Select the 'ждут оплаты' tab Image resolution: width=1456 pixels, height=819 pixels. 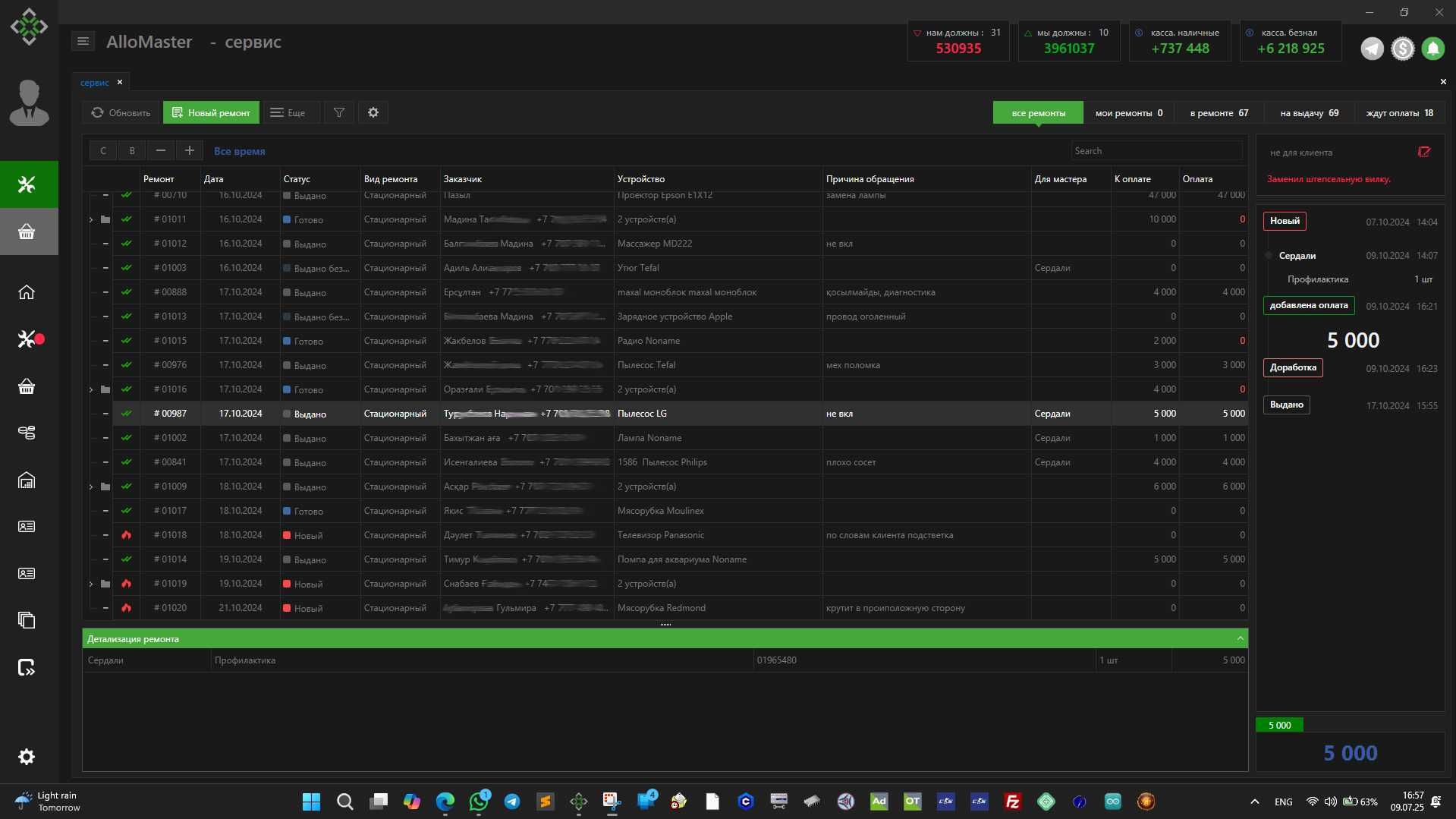(1399, 113)
